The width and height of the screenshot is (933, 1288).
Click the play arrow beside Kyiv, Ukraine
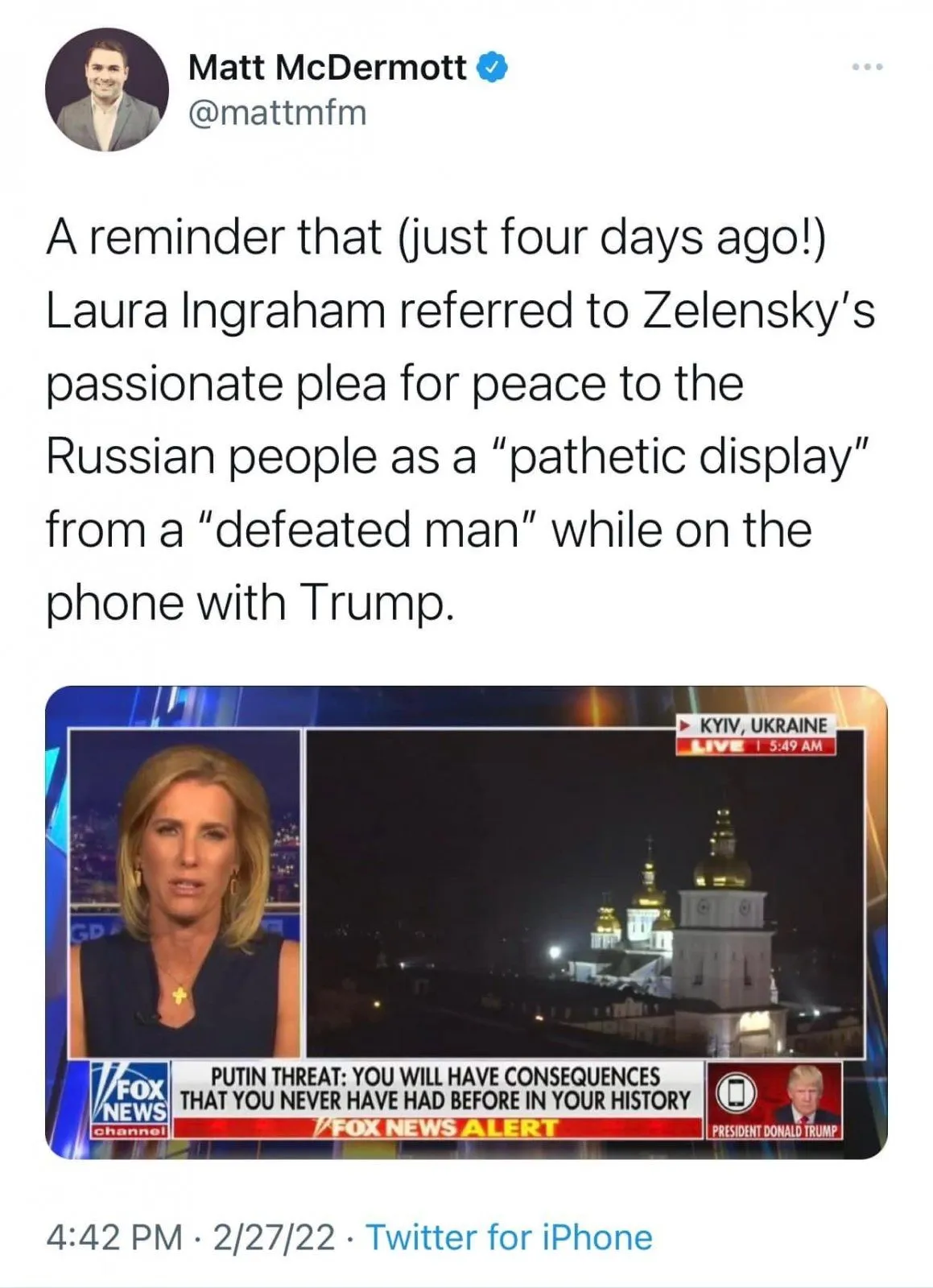684,726
